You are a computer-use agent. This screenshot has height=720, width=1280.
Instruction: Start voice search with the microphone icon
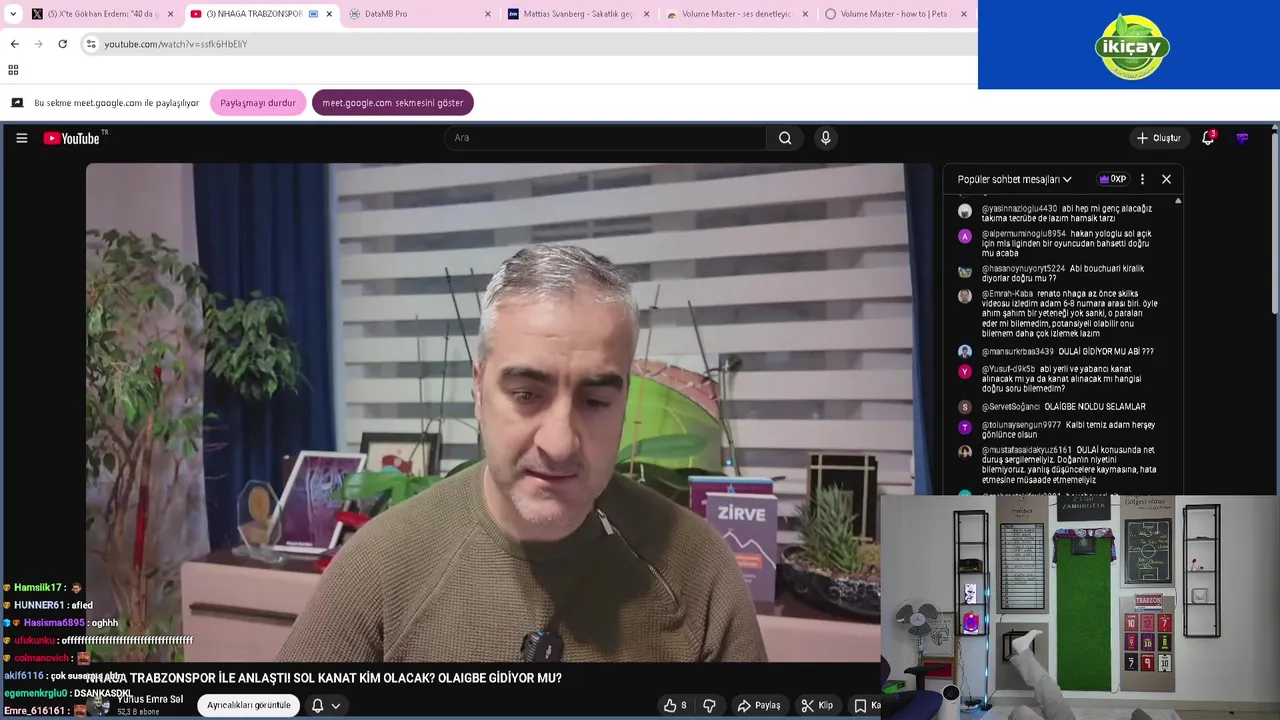tap(825, 138)
